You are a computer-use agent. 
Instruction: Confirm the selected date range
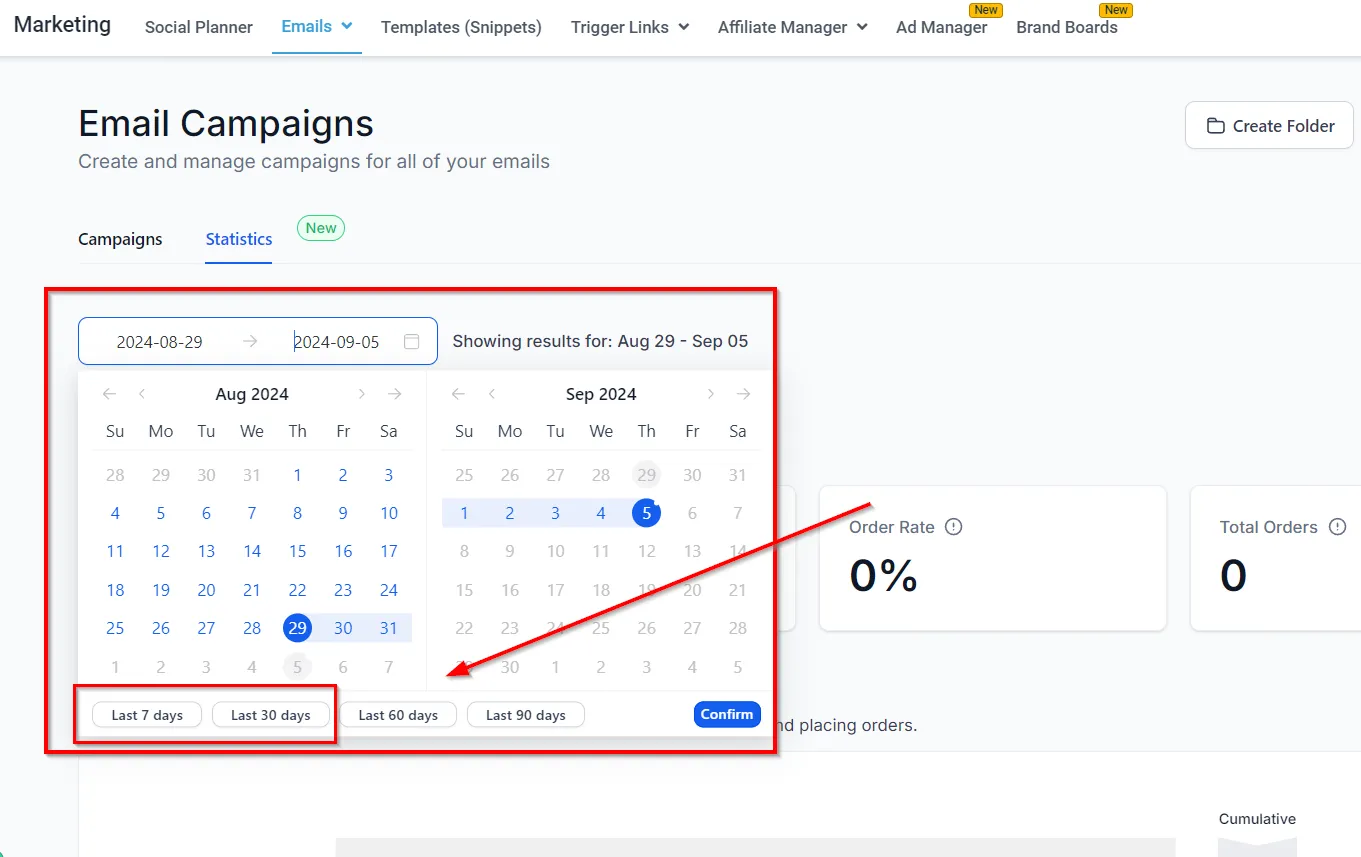(727, 714)
